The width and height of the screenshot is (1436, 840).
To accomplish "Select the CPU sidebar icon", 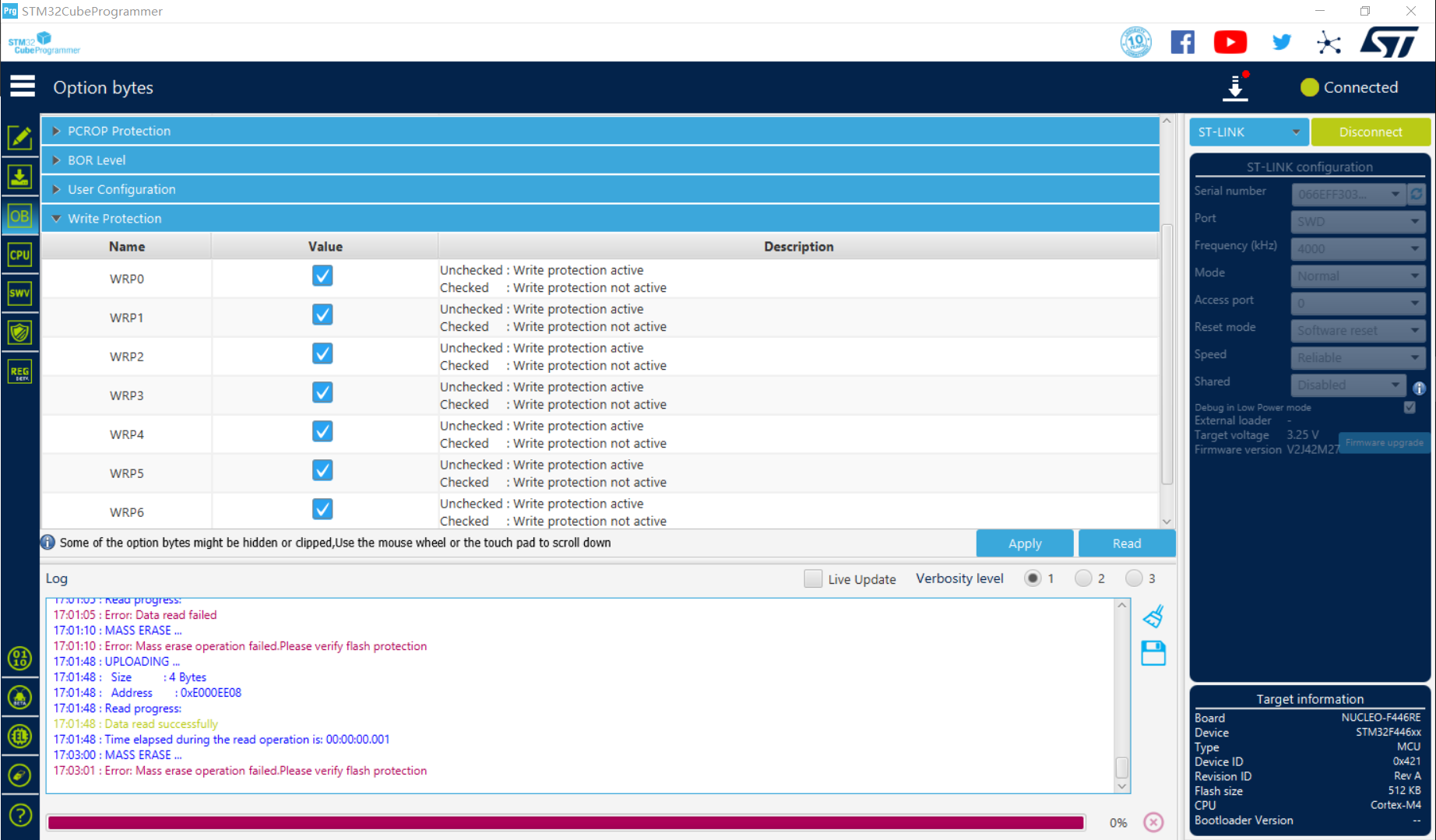I will click(19, 255).
